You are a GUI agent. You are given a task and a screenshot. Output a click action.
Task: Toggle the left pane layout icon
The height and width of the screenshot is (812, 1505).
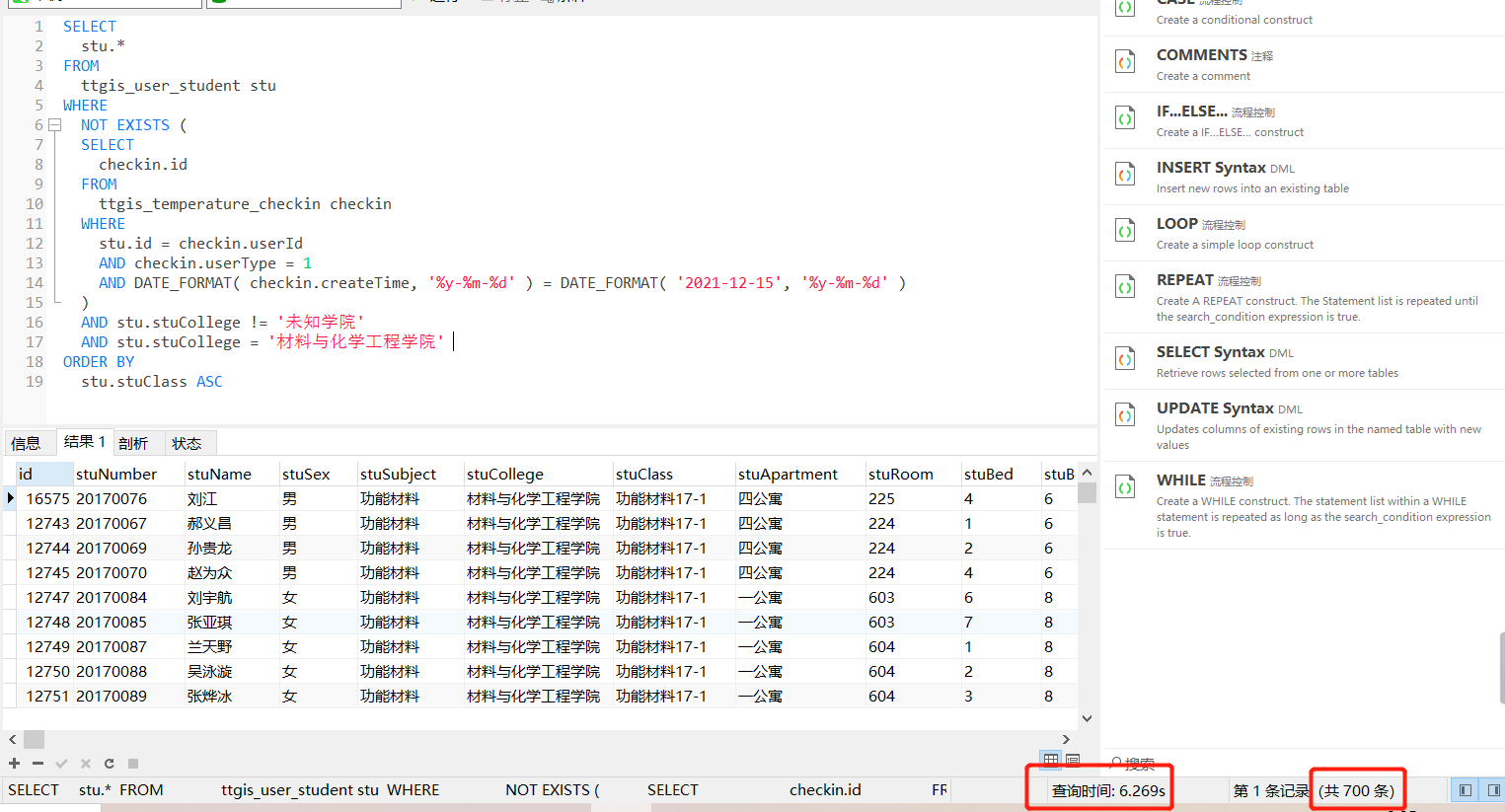point(1466,790)
